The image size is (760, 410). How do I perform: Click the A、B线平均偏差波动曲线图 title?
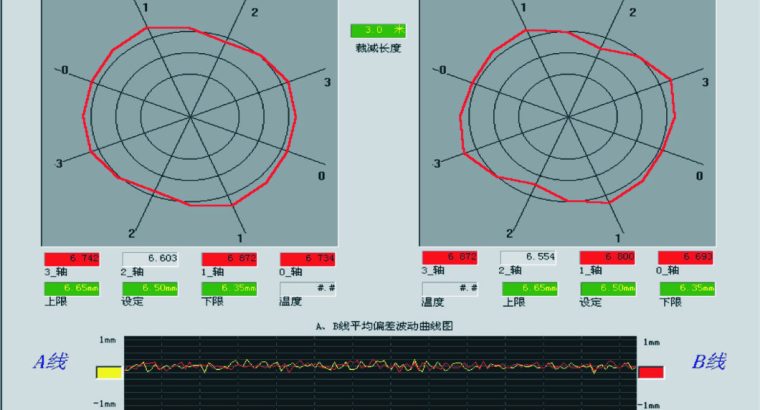coord(384,326)
